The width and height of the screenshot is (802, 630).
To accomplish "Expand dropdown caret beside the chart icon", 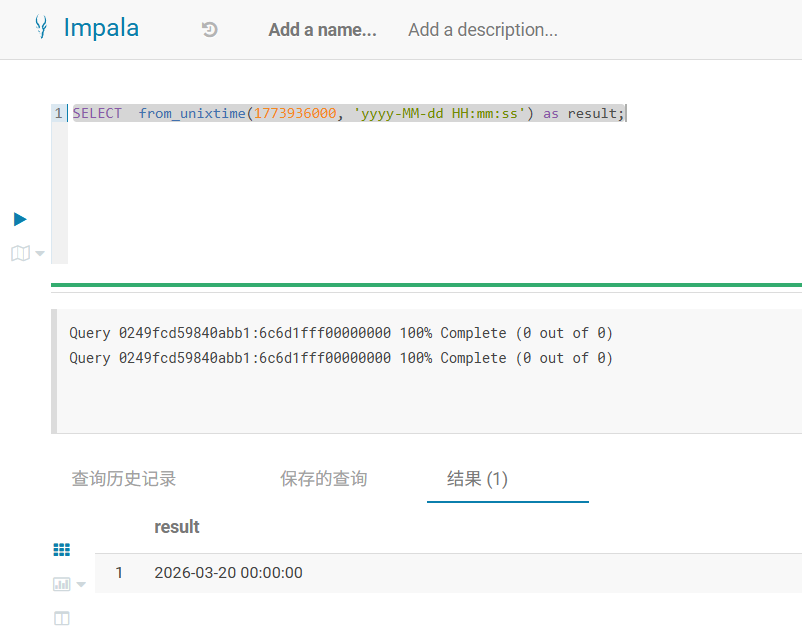I will click(x=81, y=585).
